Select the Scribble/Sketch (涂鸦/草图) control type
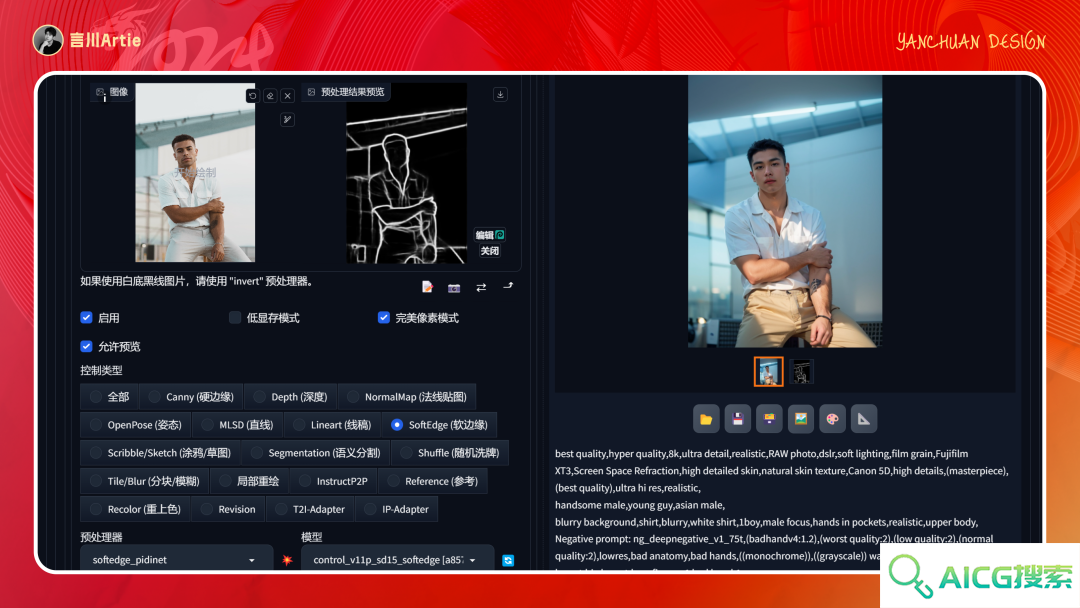The height and width of the screenshot is (608, 1080). [160, 453]
